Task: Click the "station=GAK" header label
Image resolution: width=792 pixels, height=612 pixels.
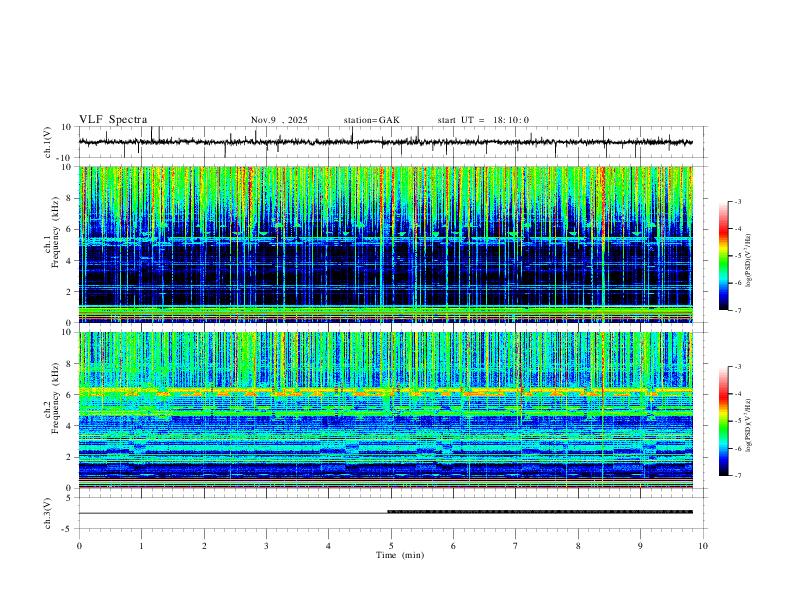Action: click(x=371, y=120)
